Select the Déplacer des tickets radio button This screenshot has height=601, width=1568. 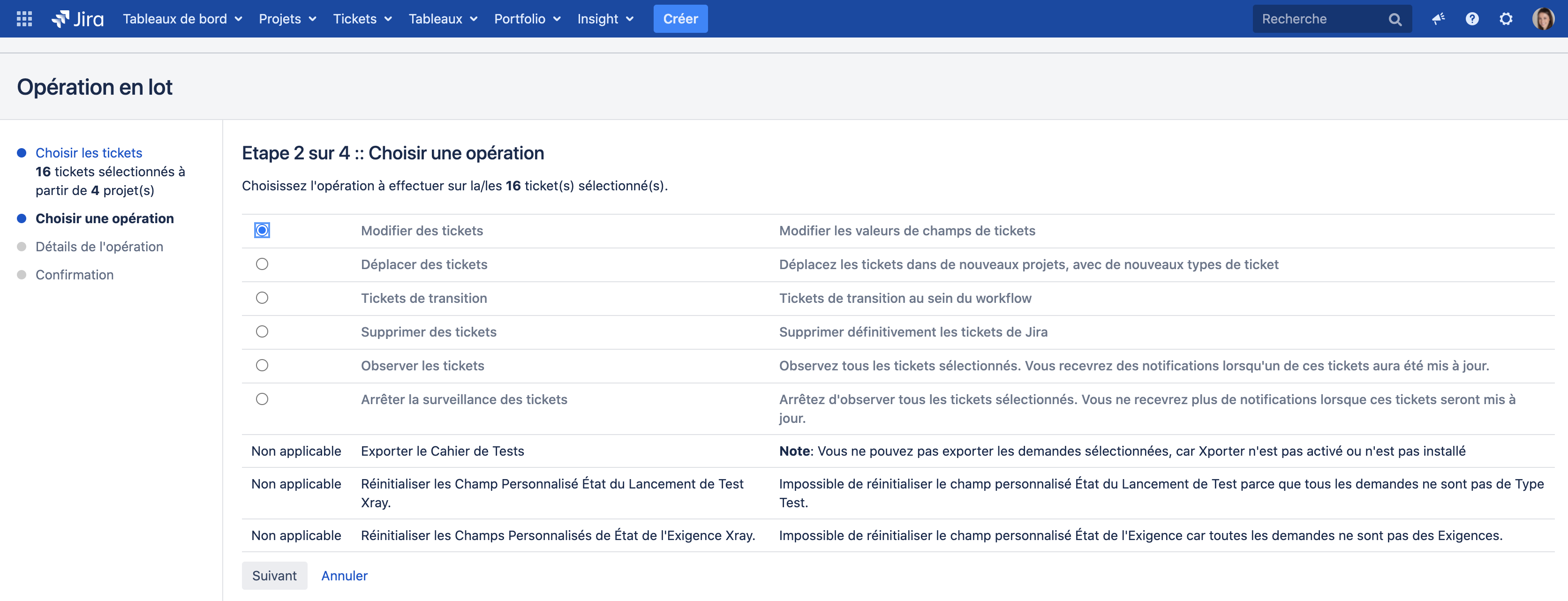point(262,264)
